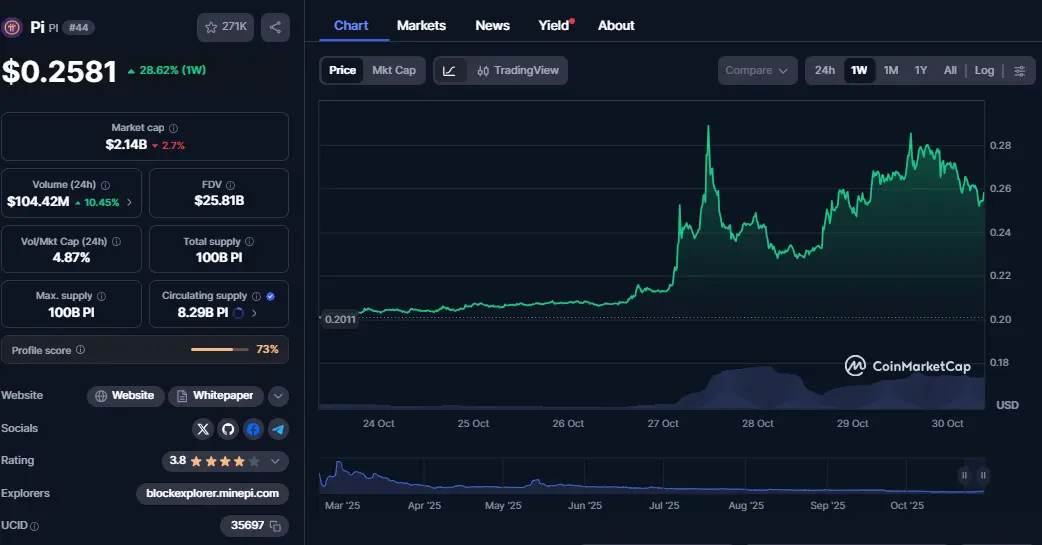
Task: Visit blockexplorer.minepi.com explorer link
Action: 212,493
